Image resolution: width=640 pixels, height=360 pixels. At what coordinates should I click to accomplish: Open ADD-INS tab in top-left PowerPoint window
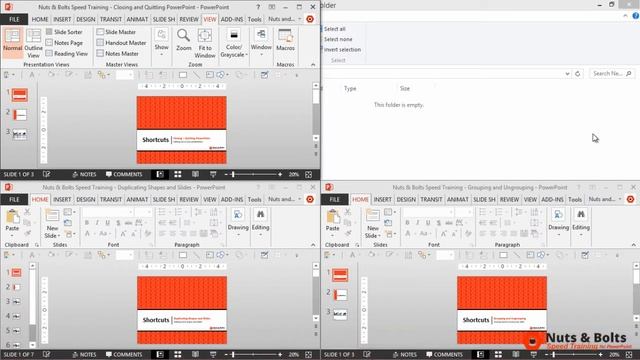pos(232,19)
